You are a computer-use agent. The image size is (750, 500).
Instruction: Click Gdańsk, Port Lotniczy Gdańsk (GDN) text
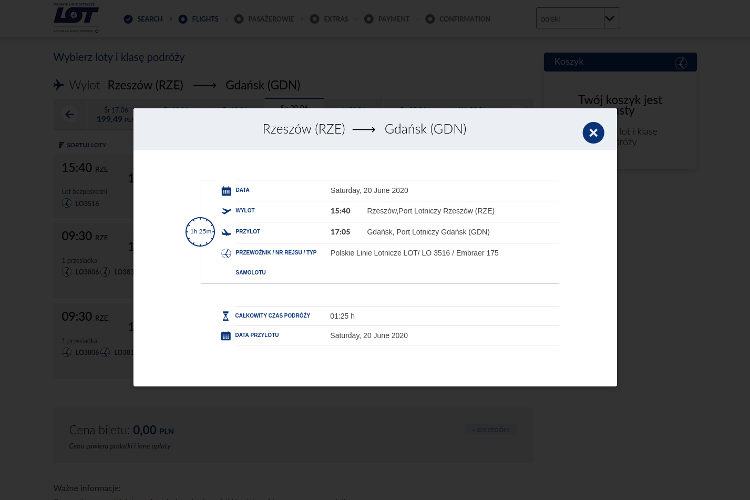point(428,232)
